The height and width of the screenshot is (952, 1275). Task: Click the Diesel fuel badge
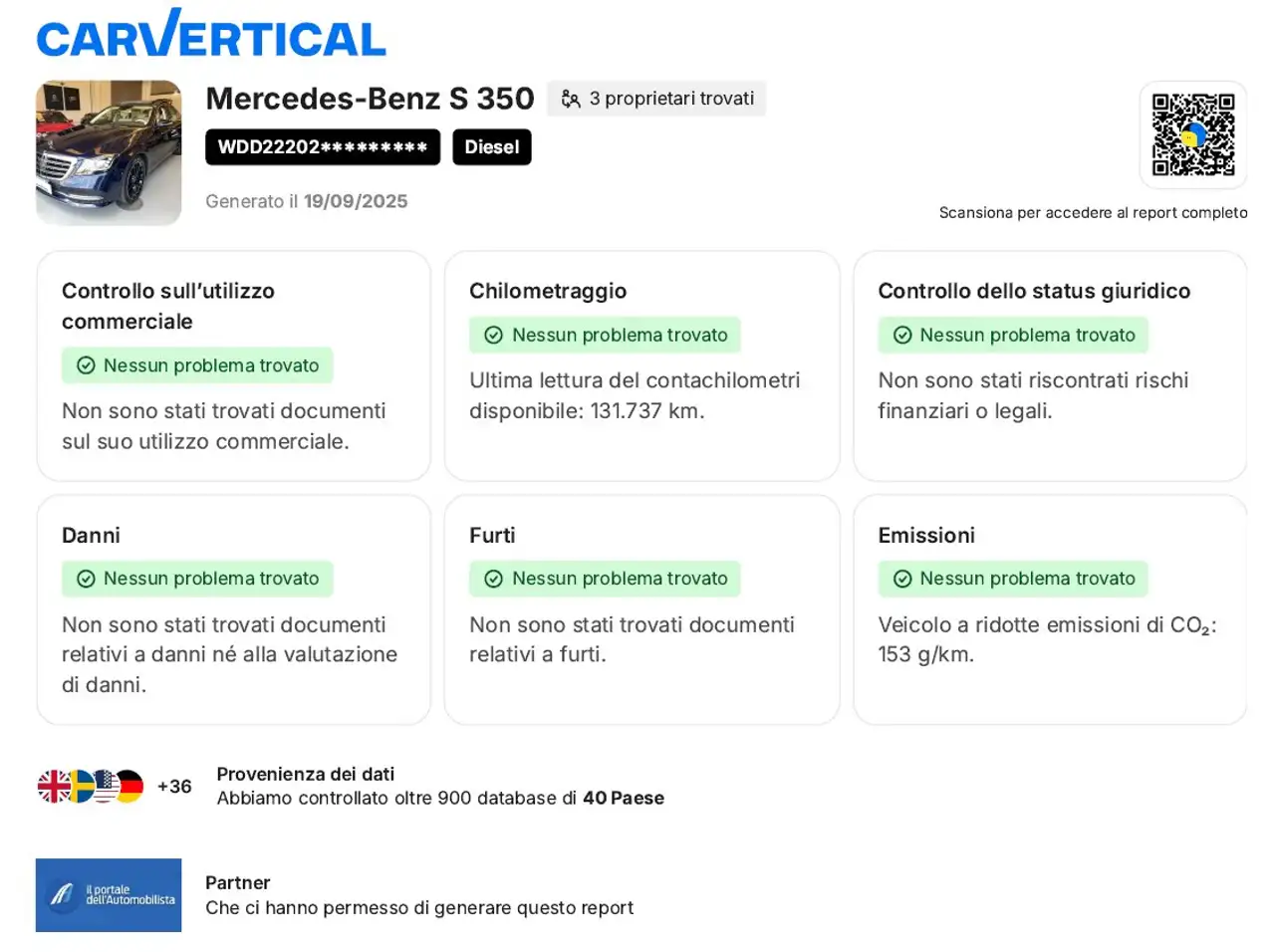(491, 147)
